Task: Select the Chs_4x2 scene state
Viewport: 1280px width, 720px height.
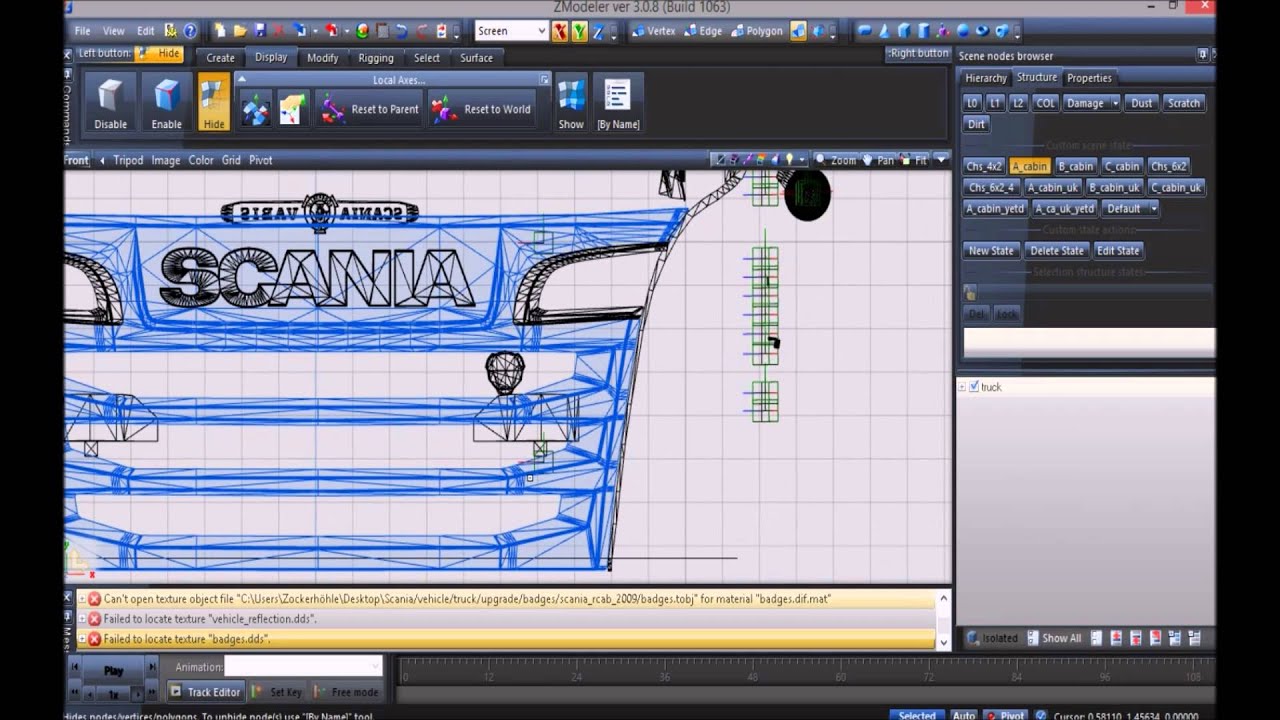Action: point(984,167)
